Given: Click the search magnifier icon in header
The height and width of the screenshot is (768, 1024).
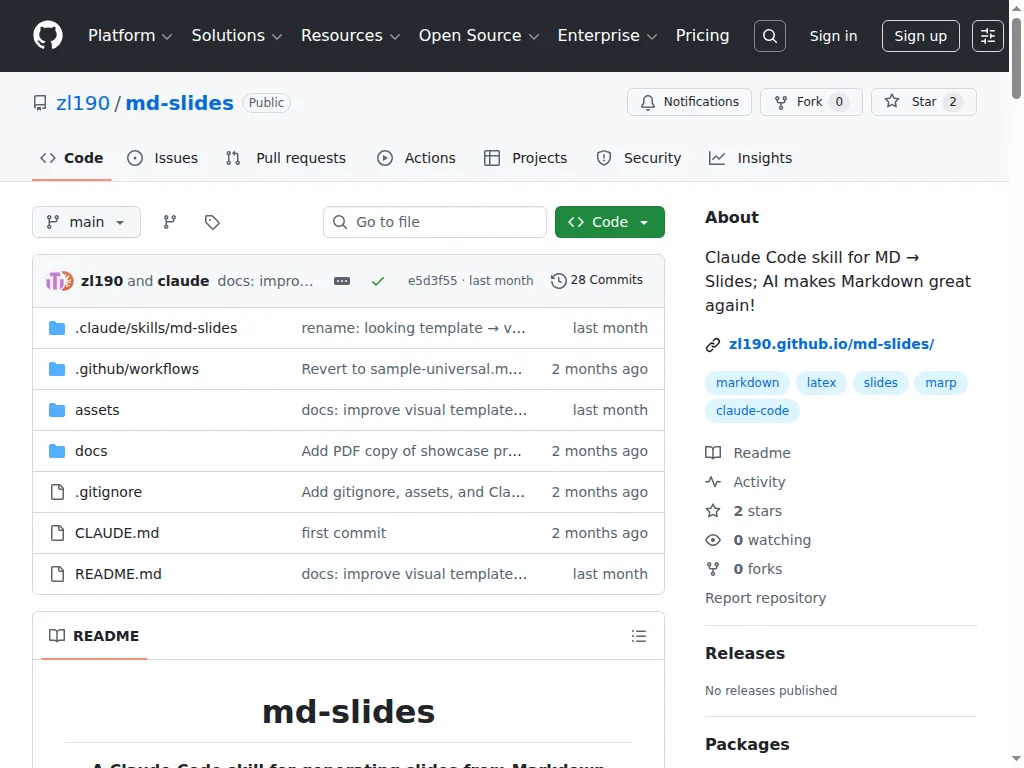Looking at the screenshot, I should [x=769, y=36].
